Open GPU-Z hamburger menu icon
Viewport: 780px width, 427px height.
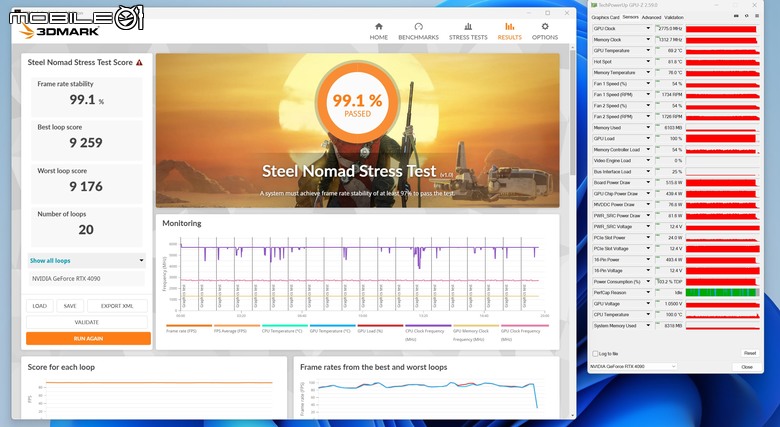coord(757,16)
